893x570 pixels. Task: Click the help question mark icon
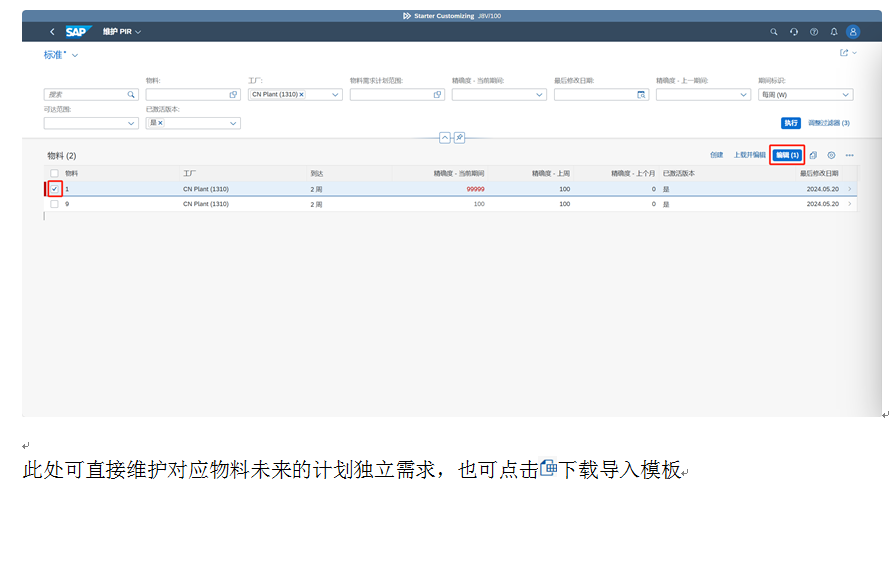[x=814, y=32]
